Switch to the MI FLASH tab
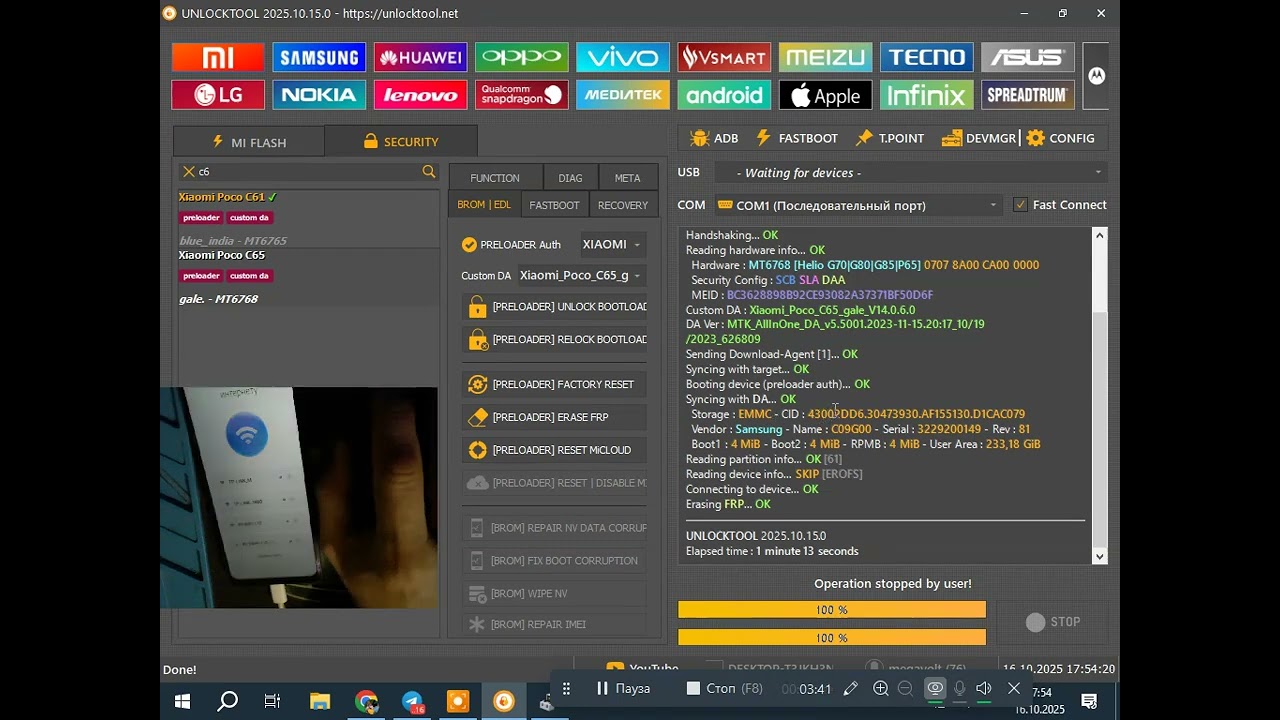 click(249, 142)
